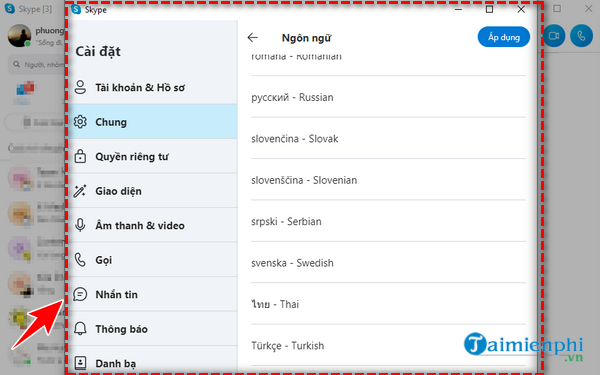The image size is (600, 375).
Task: Choose Türkçe - Turkish language
Action: [388, 345]
